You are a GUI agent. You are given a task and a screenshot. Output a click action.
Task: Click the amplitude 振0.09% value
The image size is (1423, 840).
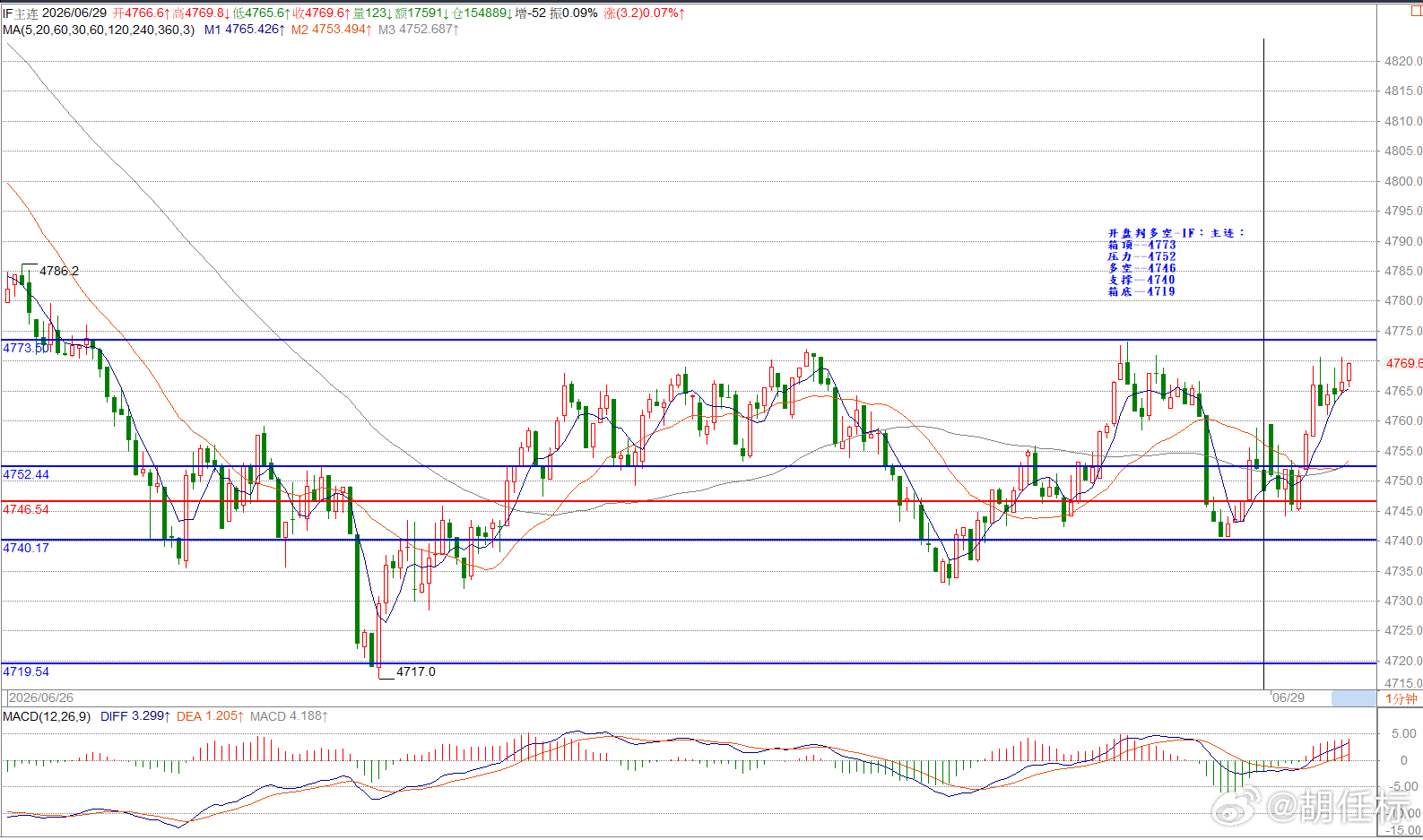(x=574, y=13)
